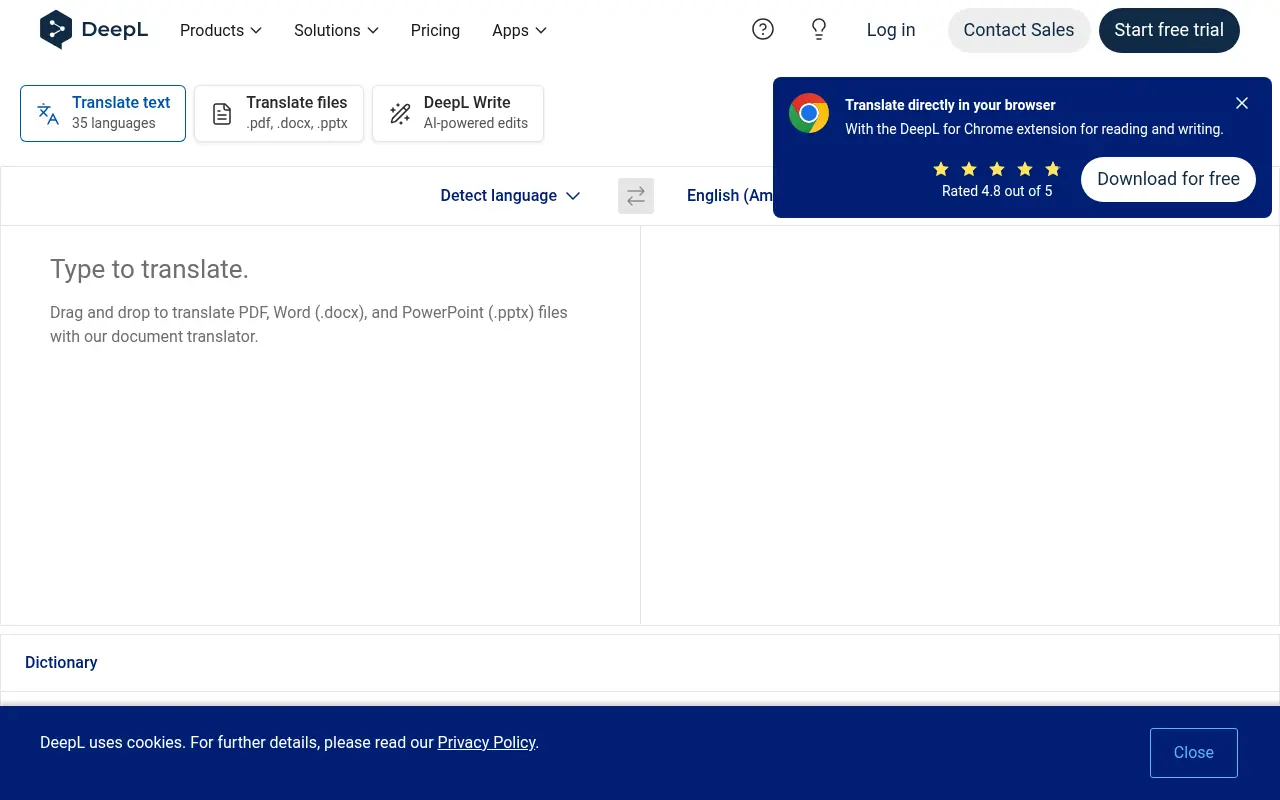This screenshot has height=800, width=1280.
Task: Open the Privacy Policy link
Action: [x=487, y=742]
